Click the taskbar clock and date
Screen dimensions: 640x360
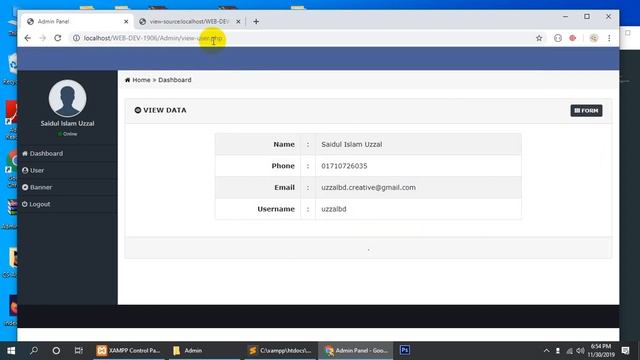(x=601, y=351)
